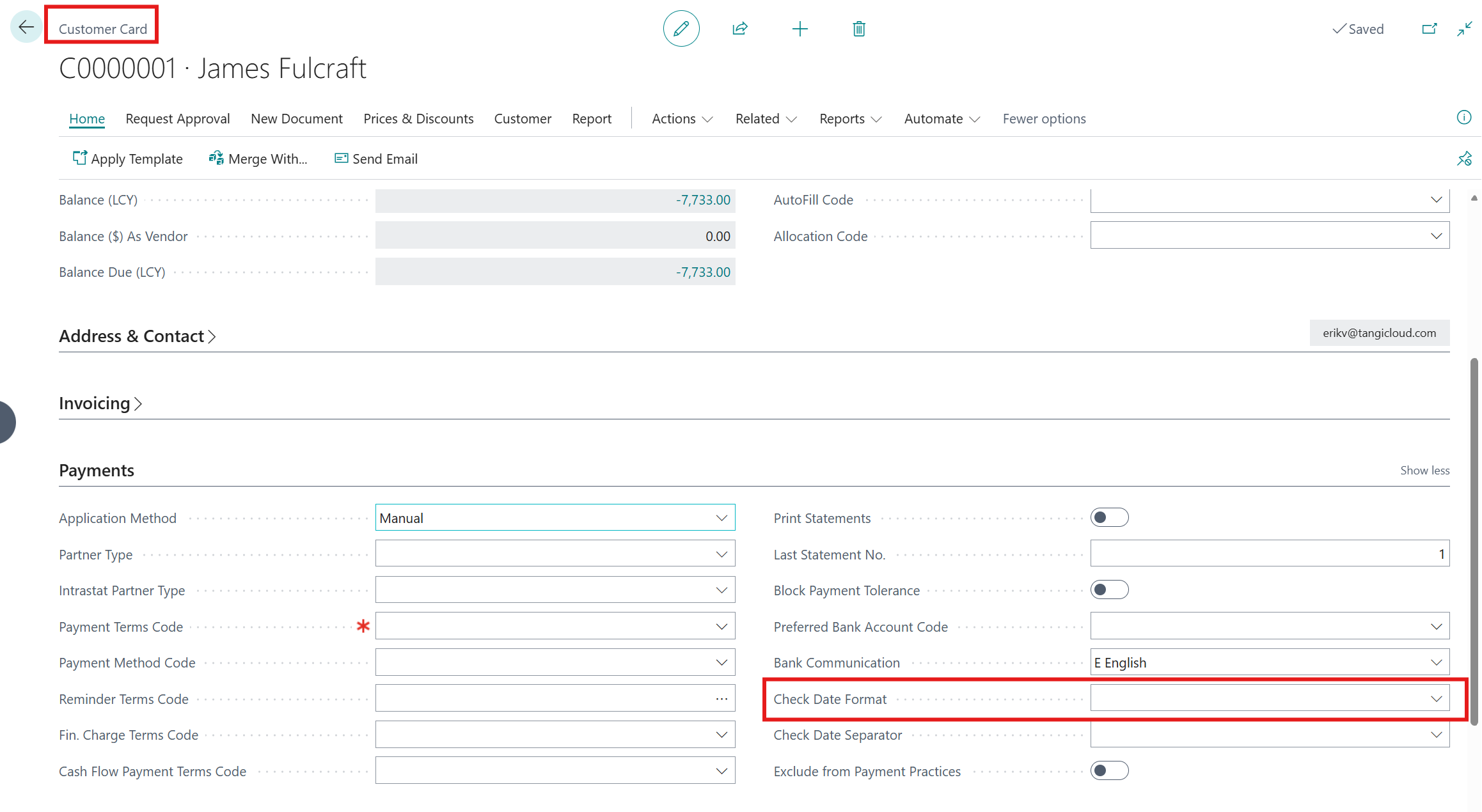Image resolution: width=1482 pixels, height=812 pixels.
Task: Open page in new window icon
Action: [x=1429, y=29]
